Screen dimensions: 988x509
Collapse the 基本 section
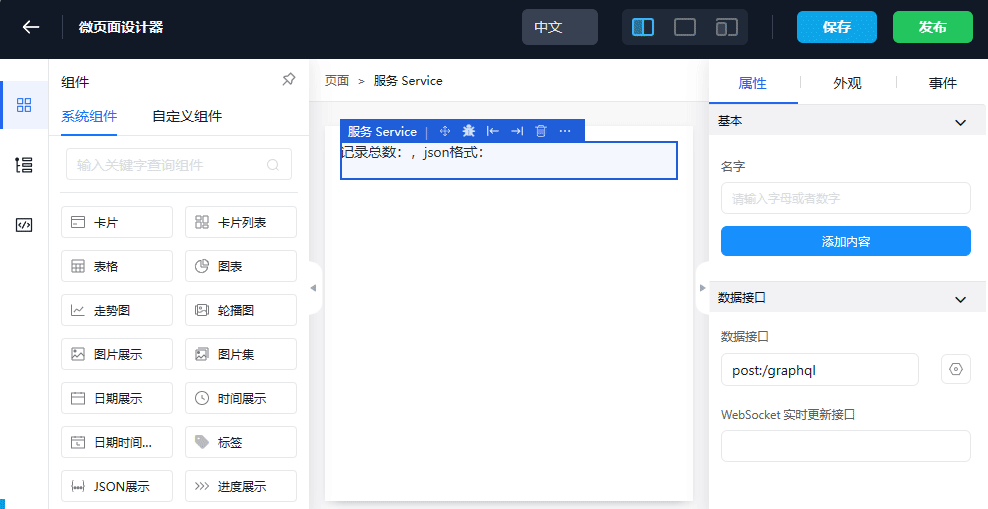[960, 122]
